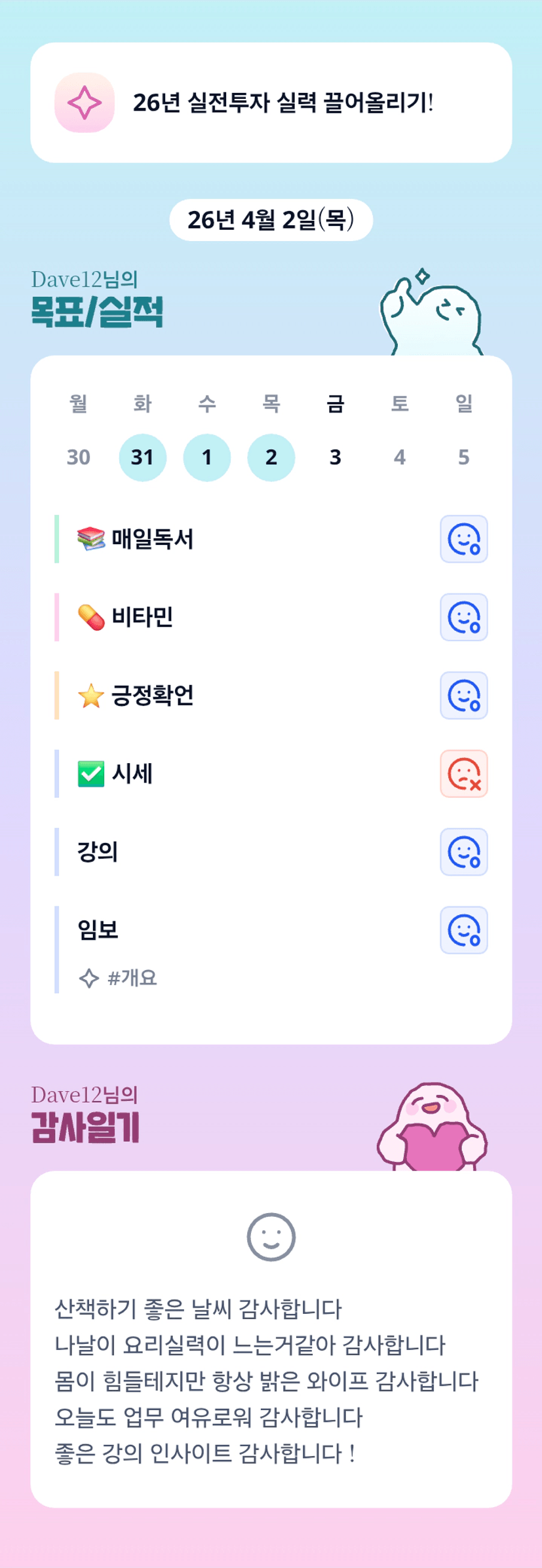The height and width of the screenshot is (1568, 542).
Task: Select Friday 3 in the week calendar
Action: pyautogui.click(x=335, y=457)
